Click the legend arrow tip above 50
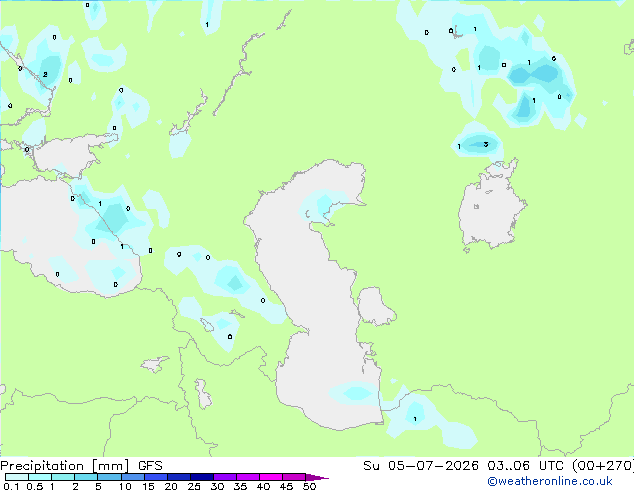634x490 pixels. [317, 477]
